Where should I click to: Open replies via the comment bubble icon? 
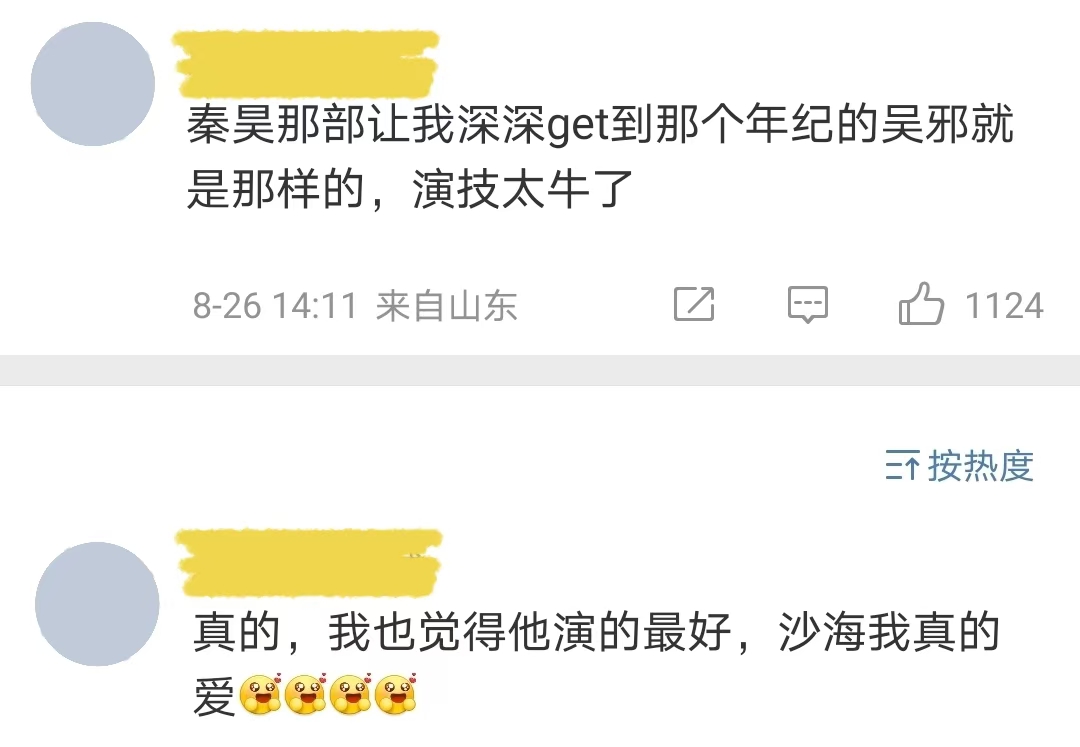point(808,304)
